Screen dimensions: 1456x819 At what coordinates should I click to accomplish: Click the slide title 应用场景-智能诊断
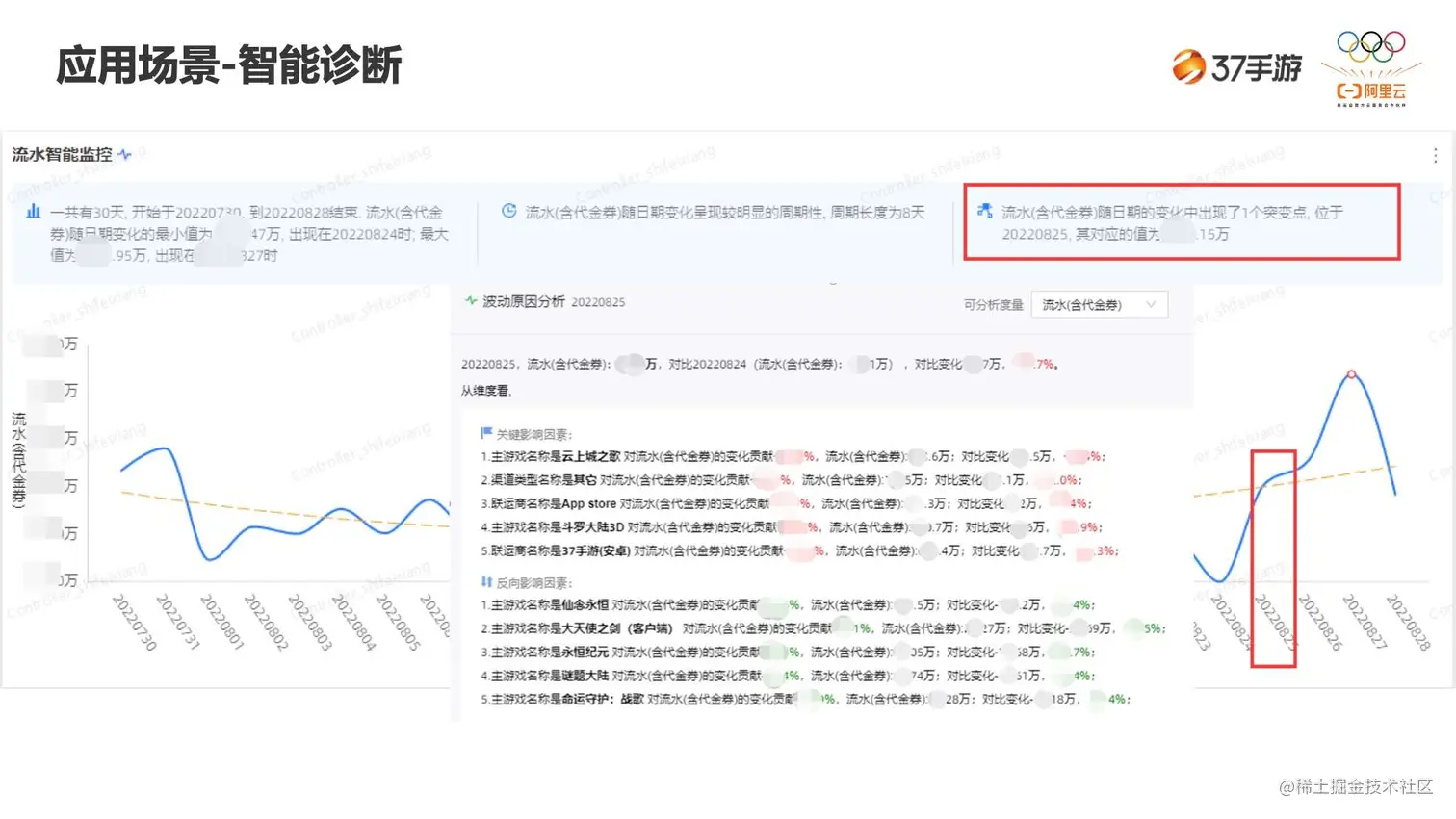pos(228,65)
